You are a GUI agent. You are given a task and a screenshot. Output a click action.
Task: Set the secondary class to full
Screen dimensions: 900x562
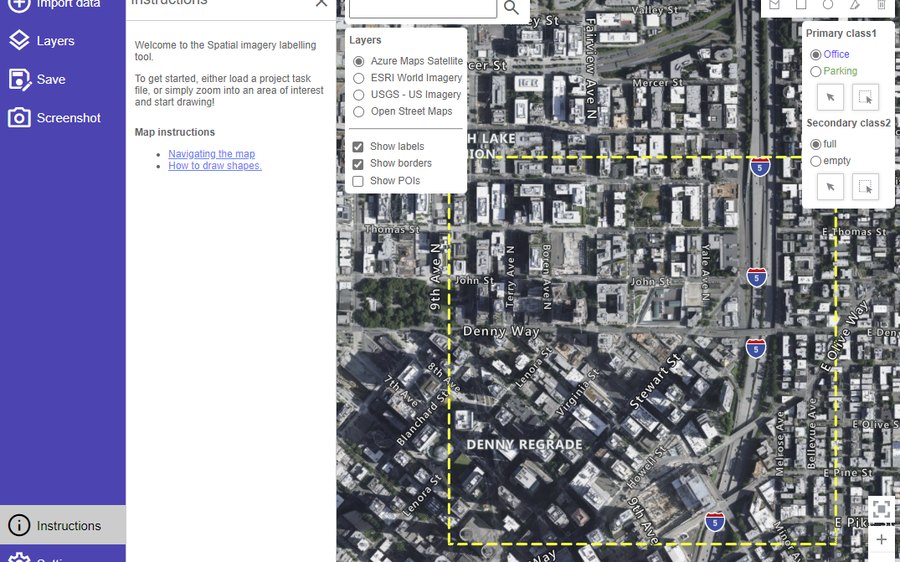[815, 144]
